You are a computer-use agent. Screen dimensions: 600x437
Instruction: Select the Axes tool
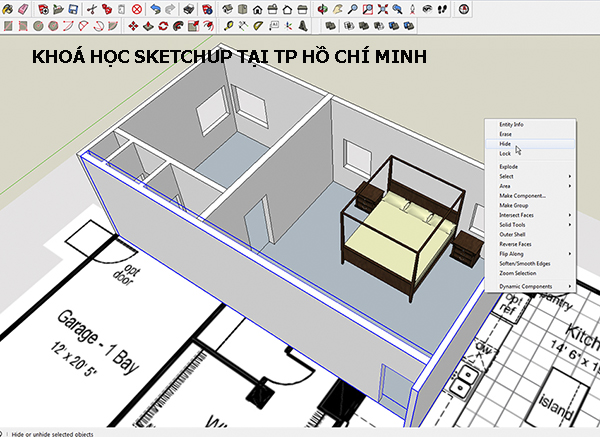[x=289, y=26]
